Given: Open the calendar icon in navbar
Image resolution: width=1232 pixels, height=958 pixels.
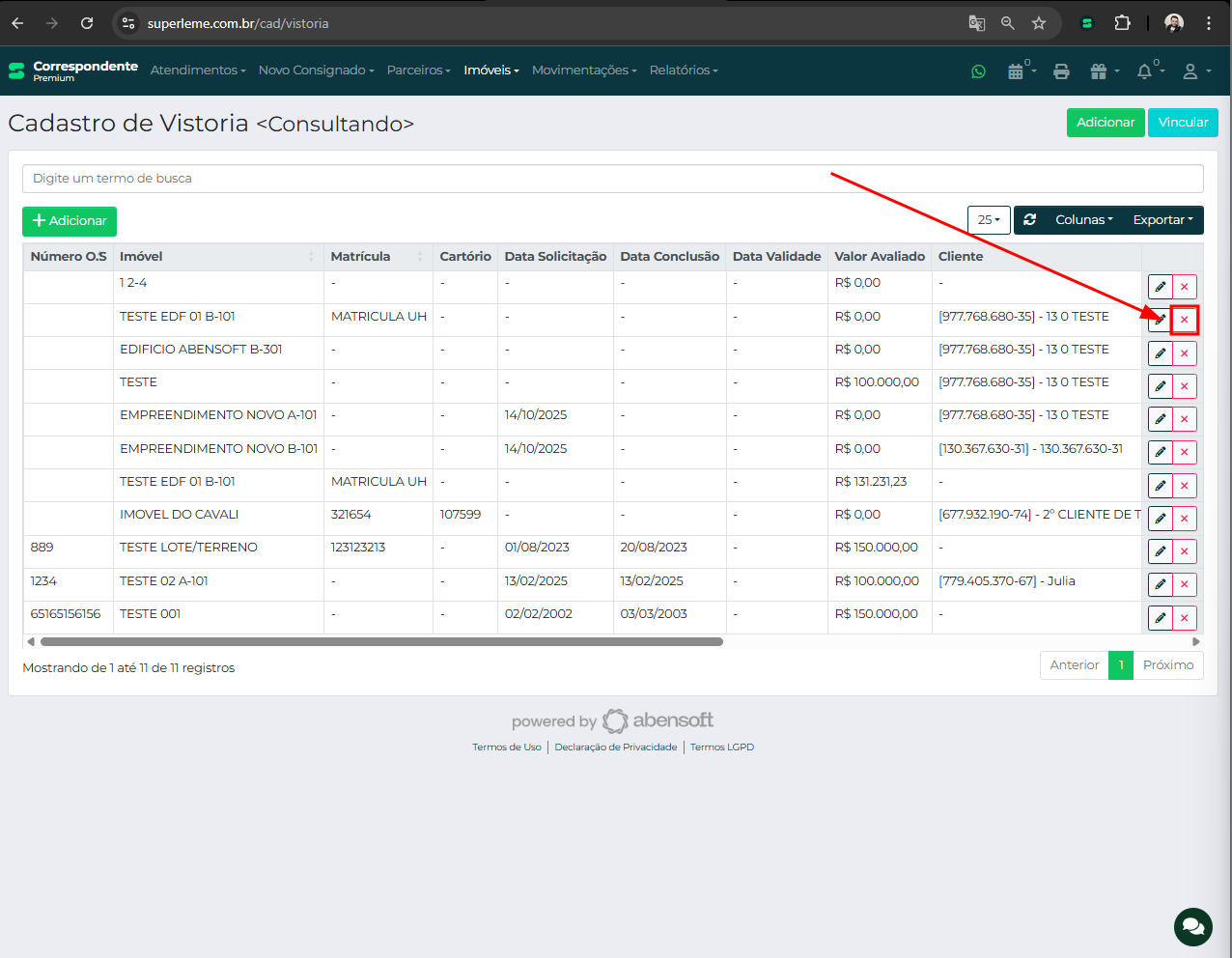Looking at the screenshot, I should [1016, 71].
